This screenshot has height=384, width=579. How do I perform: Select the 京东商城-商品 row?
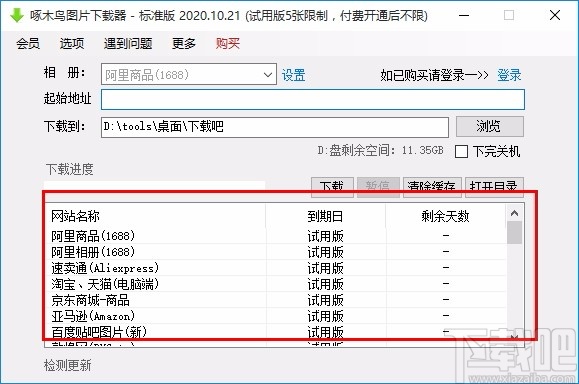(x=275, y=300)
